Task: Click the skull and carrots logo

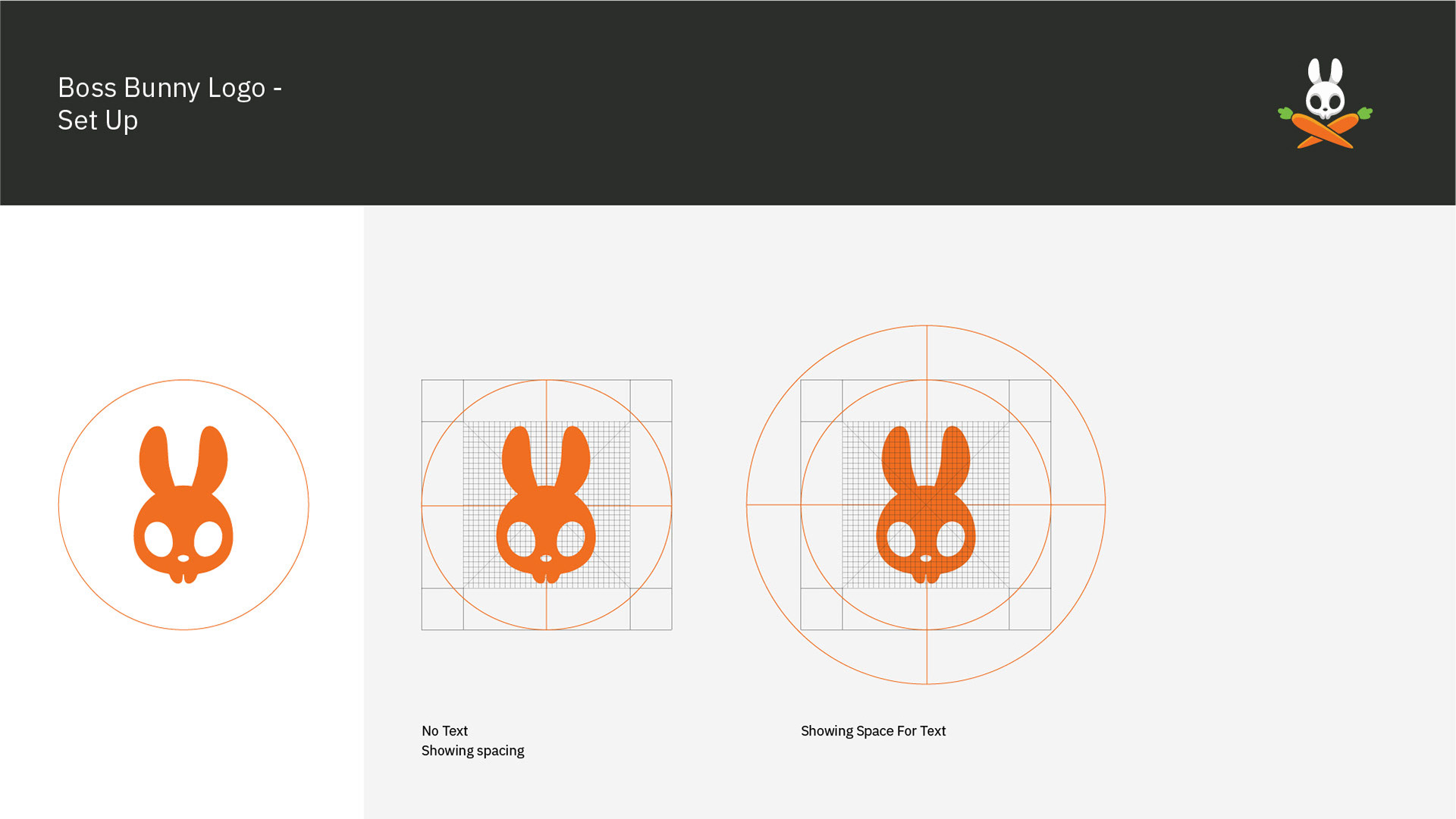Action: (x=1325, y=104)
